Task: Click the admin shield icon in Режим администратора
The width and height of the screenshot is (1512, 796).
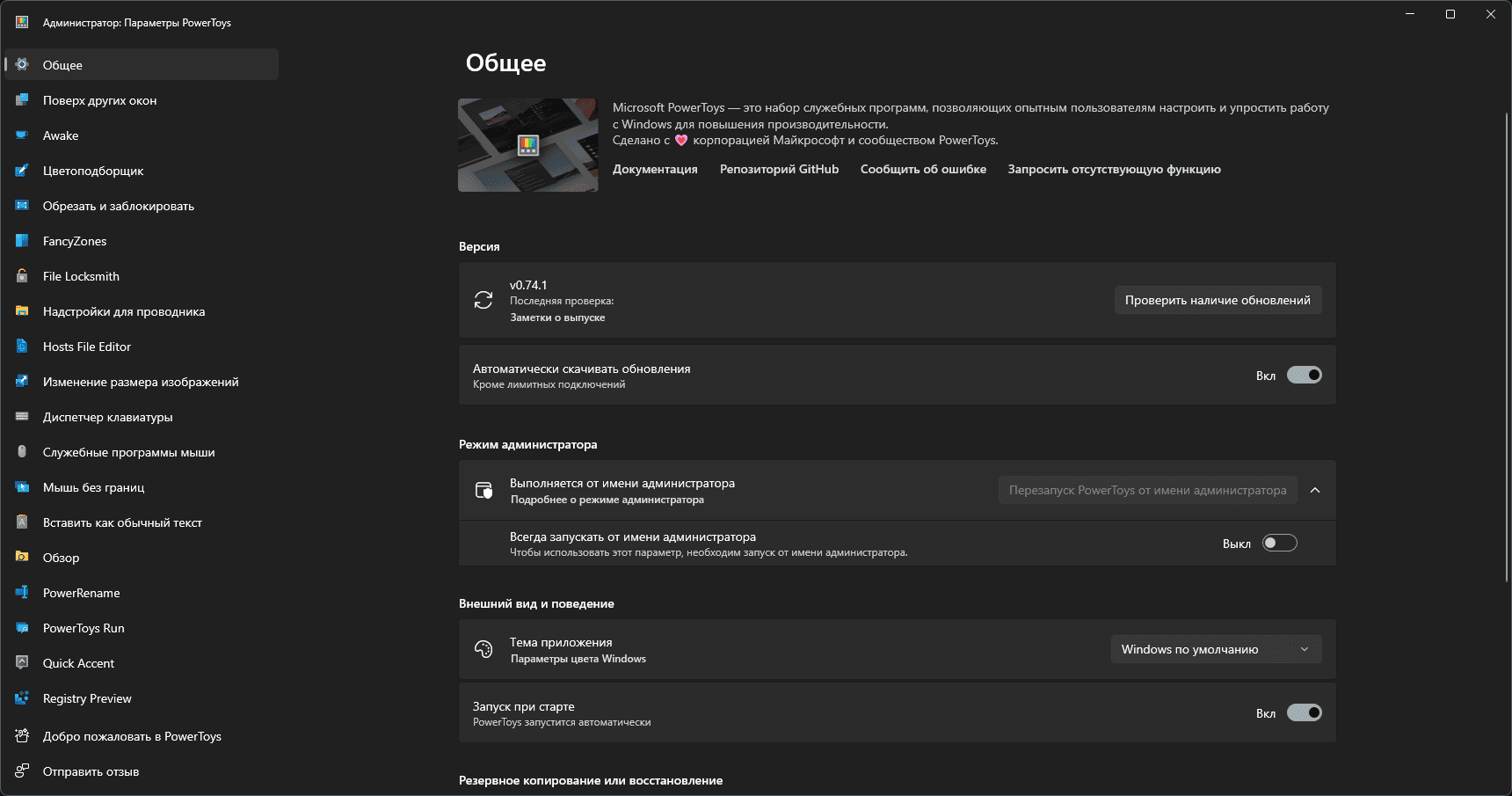Action: tap(483, 490)
